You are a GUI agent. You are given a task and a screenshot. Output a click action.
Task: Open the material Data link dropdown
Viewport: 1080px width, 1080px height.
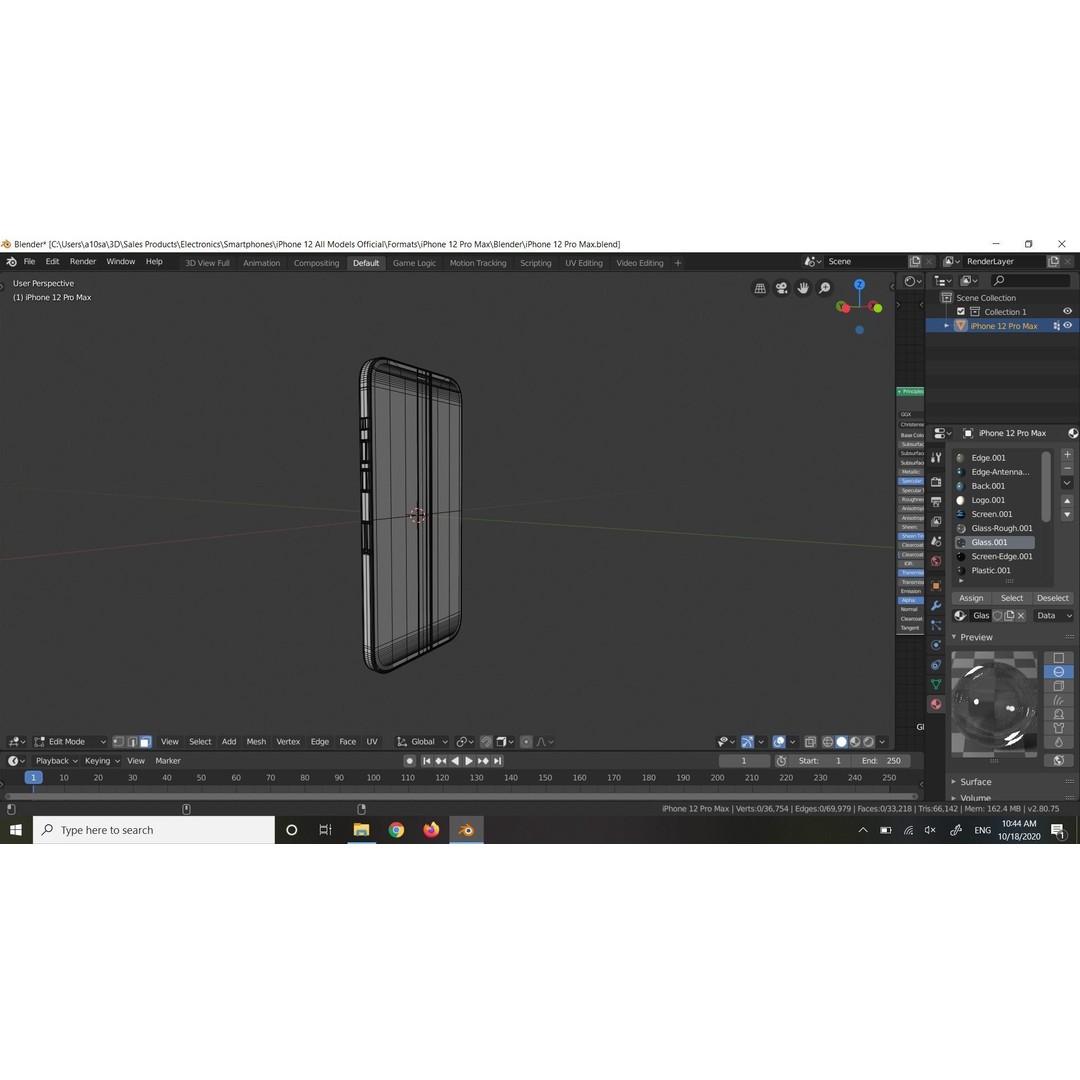(x=1053, y=616)
